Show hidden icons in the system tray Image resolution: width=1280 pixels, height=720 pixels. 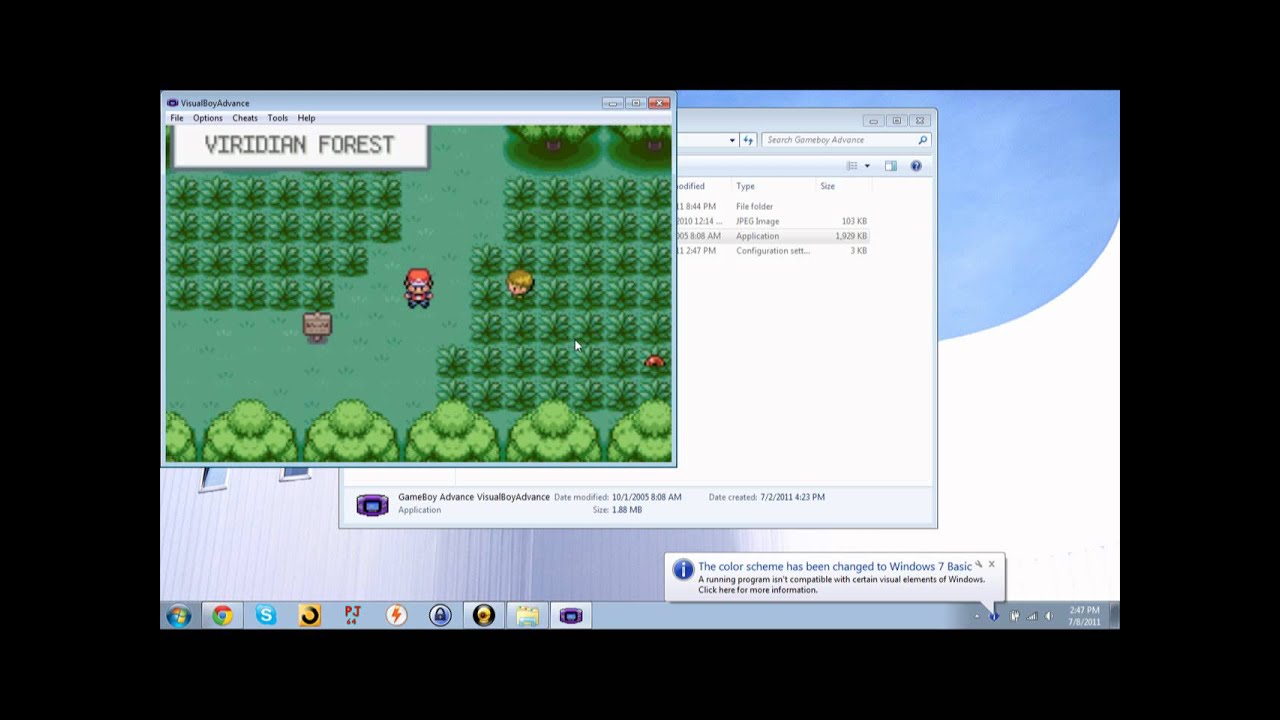(x=977, y=616)
